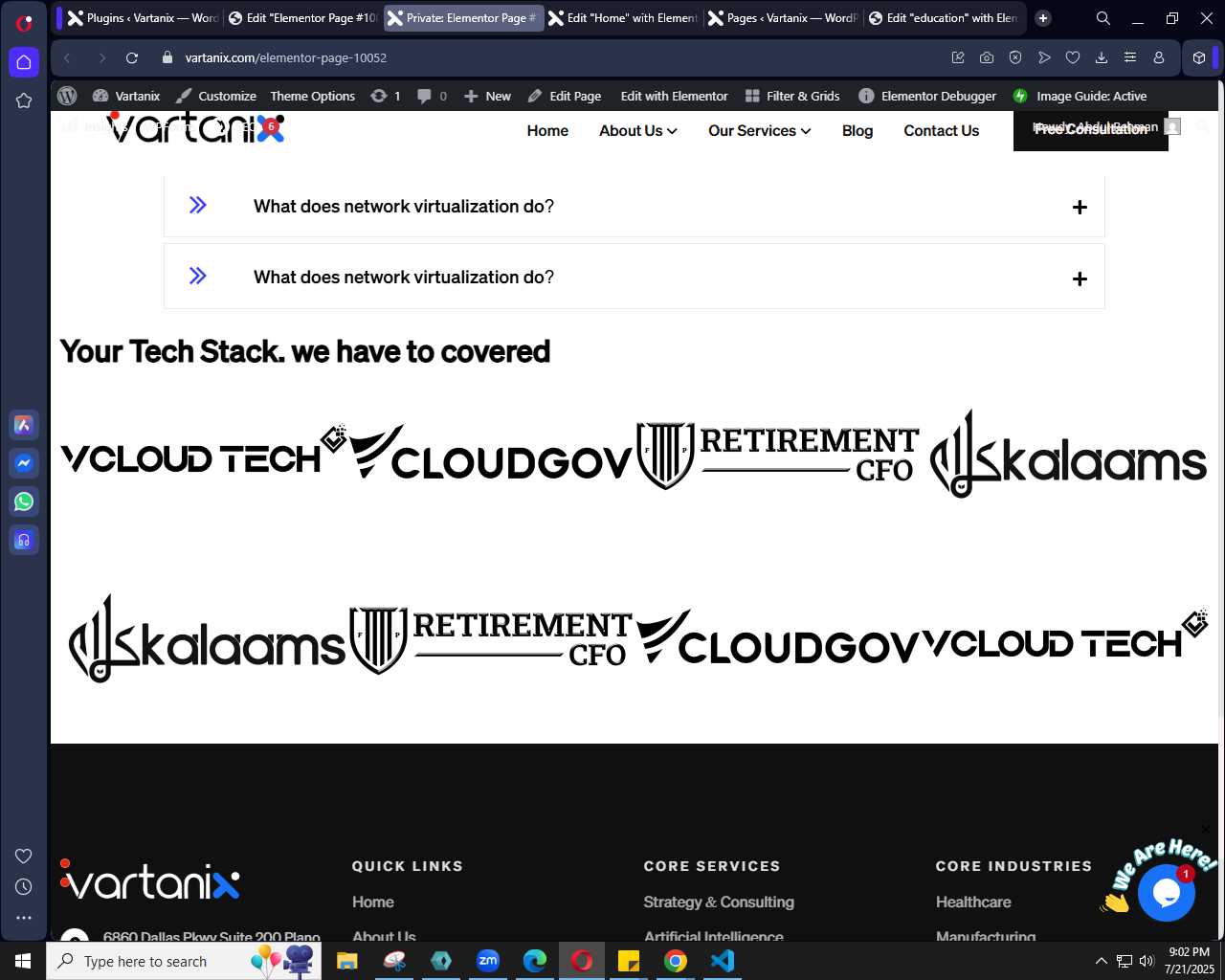Go back to previous page
Viewport: 1225px width, 980px height.
pyautogui.click(x=67, y=57)
